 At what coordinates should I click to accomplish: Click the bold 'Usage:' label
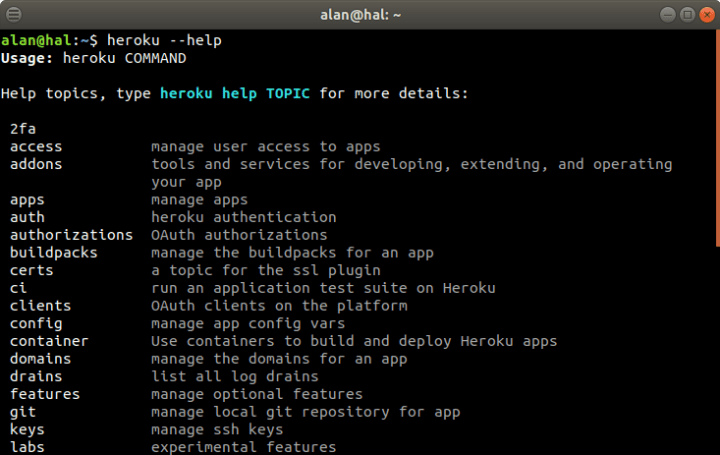[x=27, y=58]
